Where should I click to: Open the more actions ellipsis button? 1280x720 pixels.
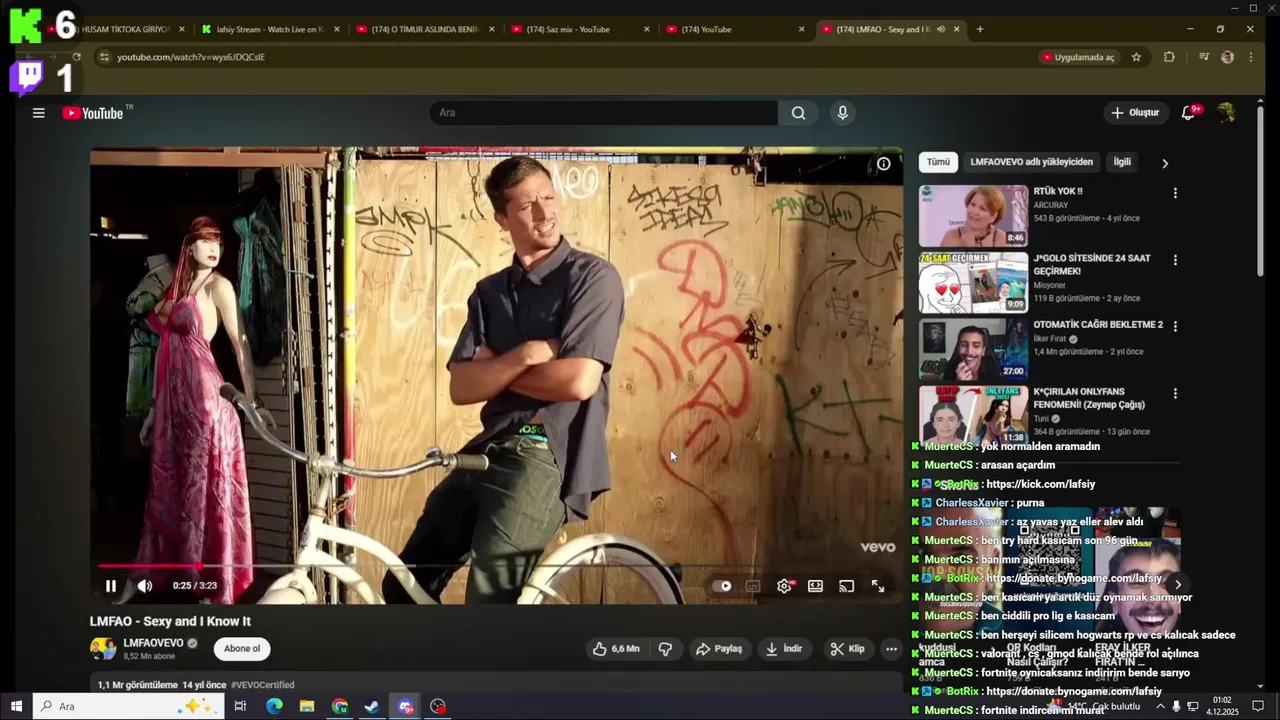pos(891,649)
